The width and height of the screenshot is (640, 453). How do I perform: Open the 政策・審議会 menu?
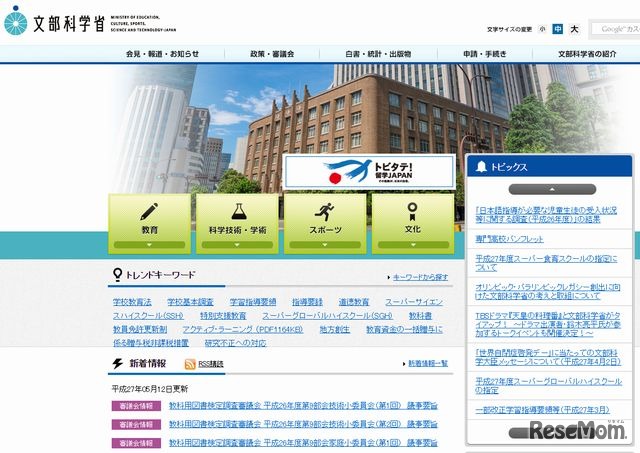(272, 54)
